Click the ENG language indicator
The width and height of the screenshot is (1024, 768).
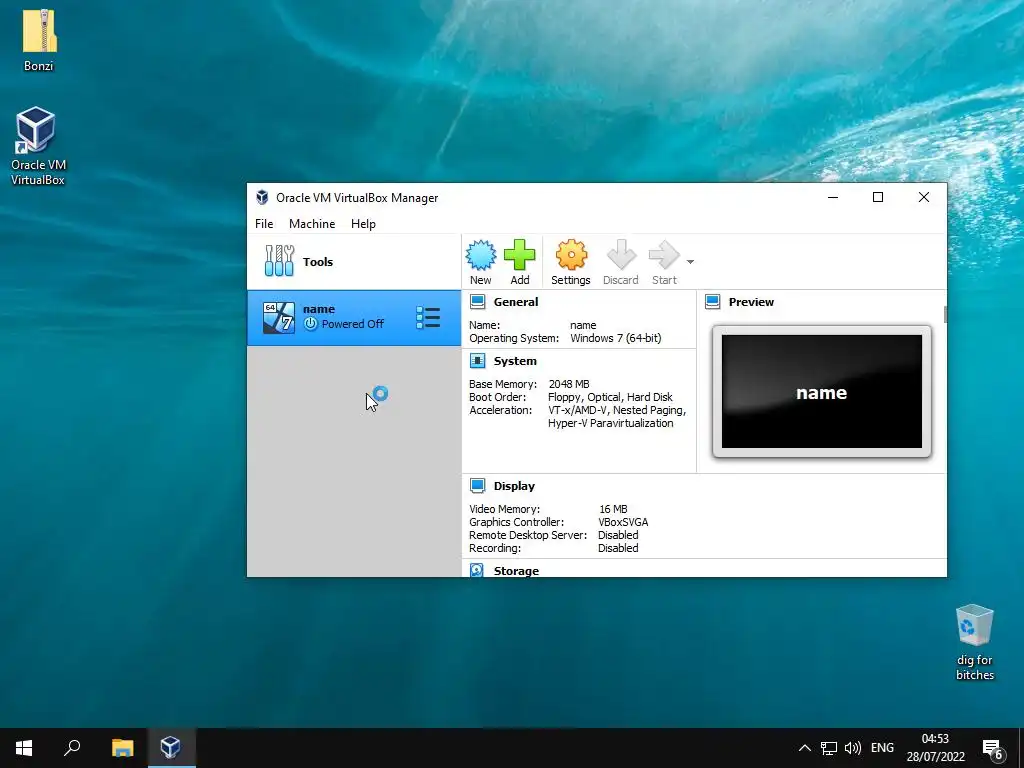[x=882, y=748]
